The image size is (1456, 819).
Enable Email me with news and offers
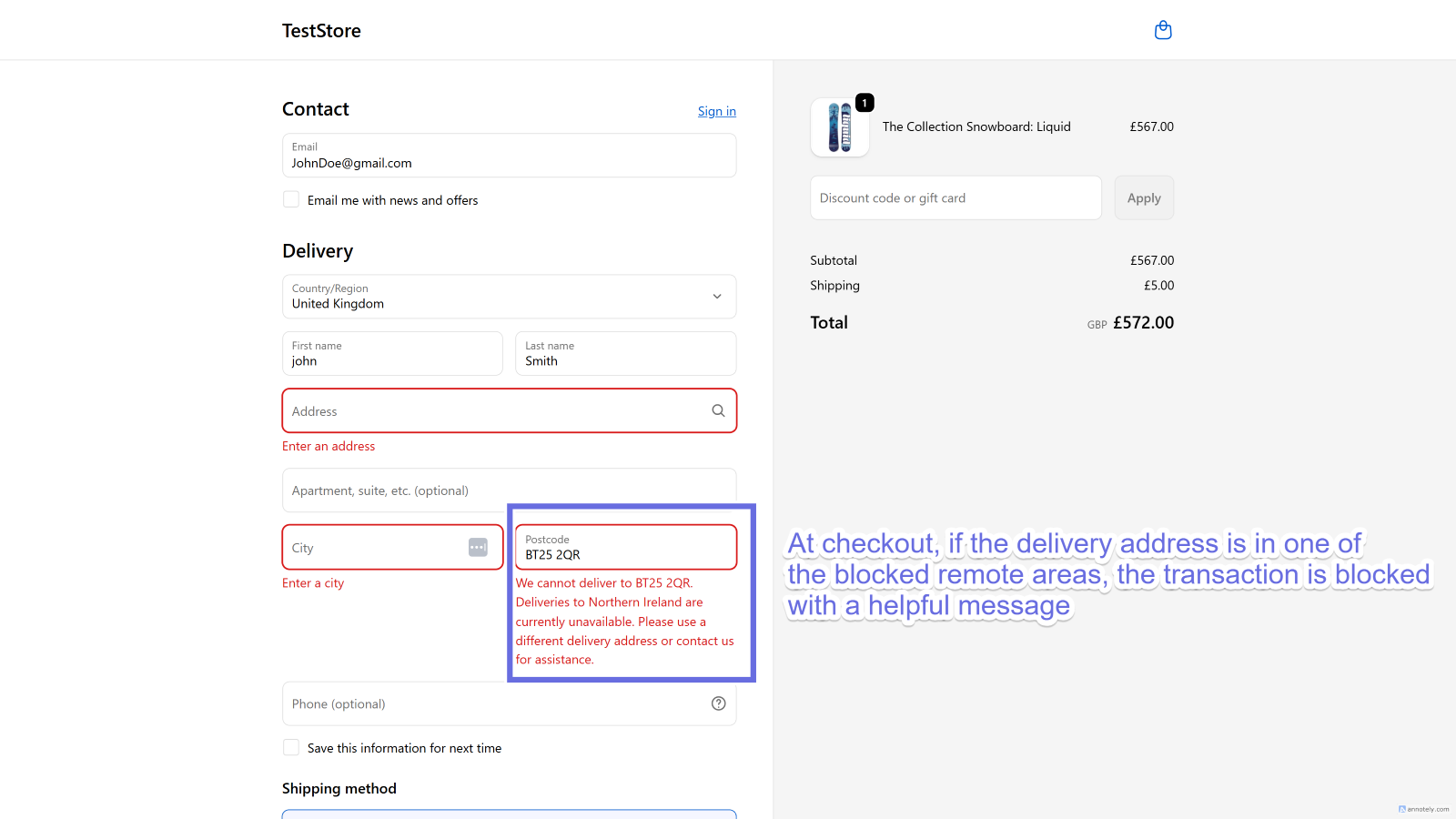coord(291,199)
